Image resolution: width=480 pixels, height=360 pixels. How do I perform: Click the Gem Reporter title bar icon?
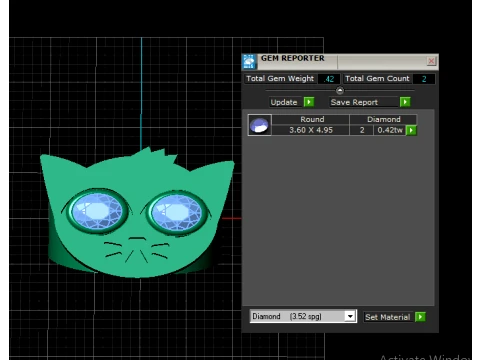tap(249, 62)
